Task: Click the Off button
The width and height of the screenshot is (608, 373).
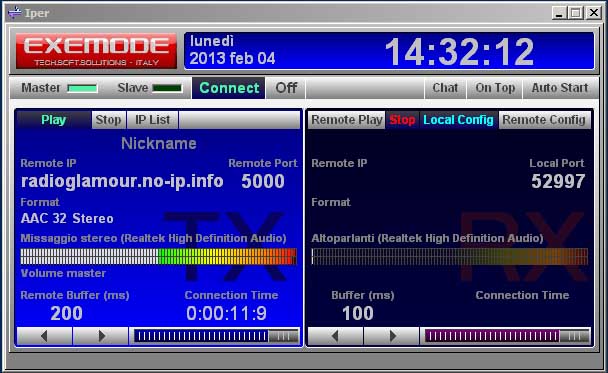Action: click(286, 88)
